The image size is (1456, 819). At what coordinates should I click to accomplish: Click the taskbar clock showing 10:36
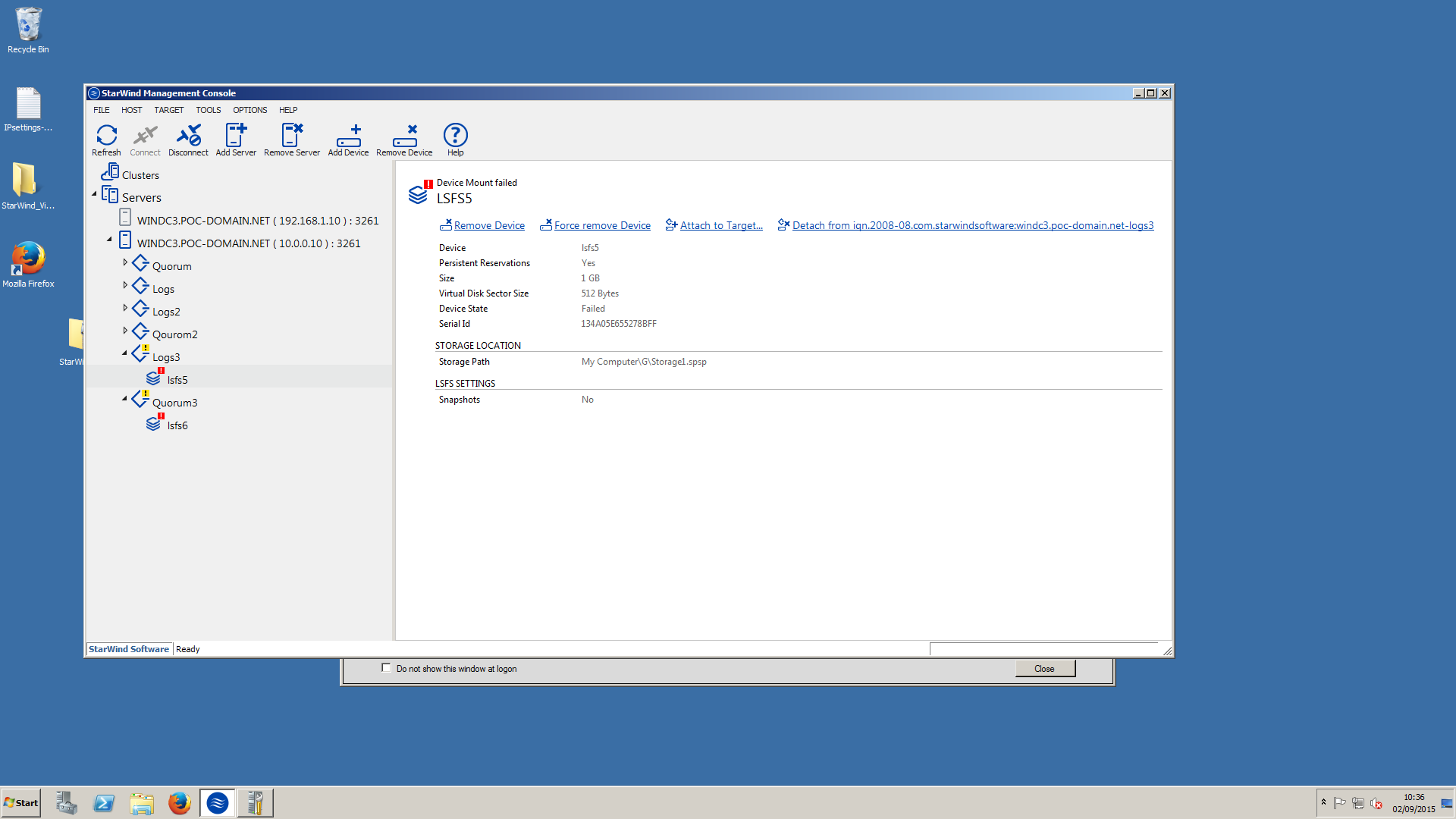click(1414, 803)
